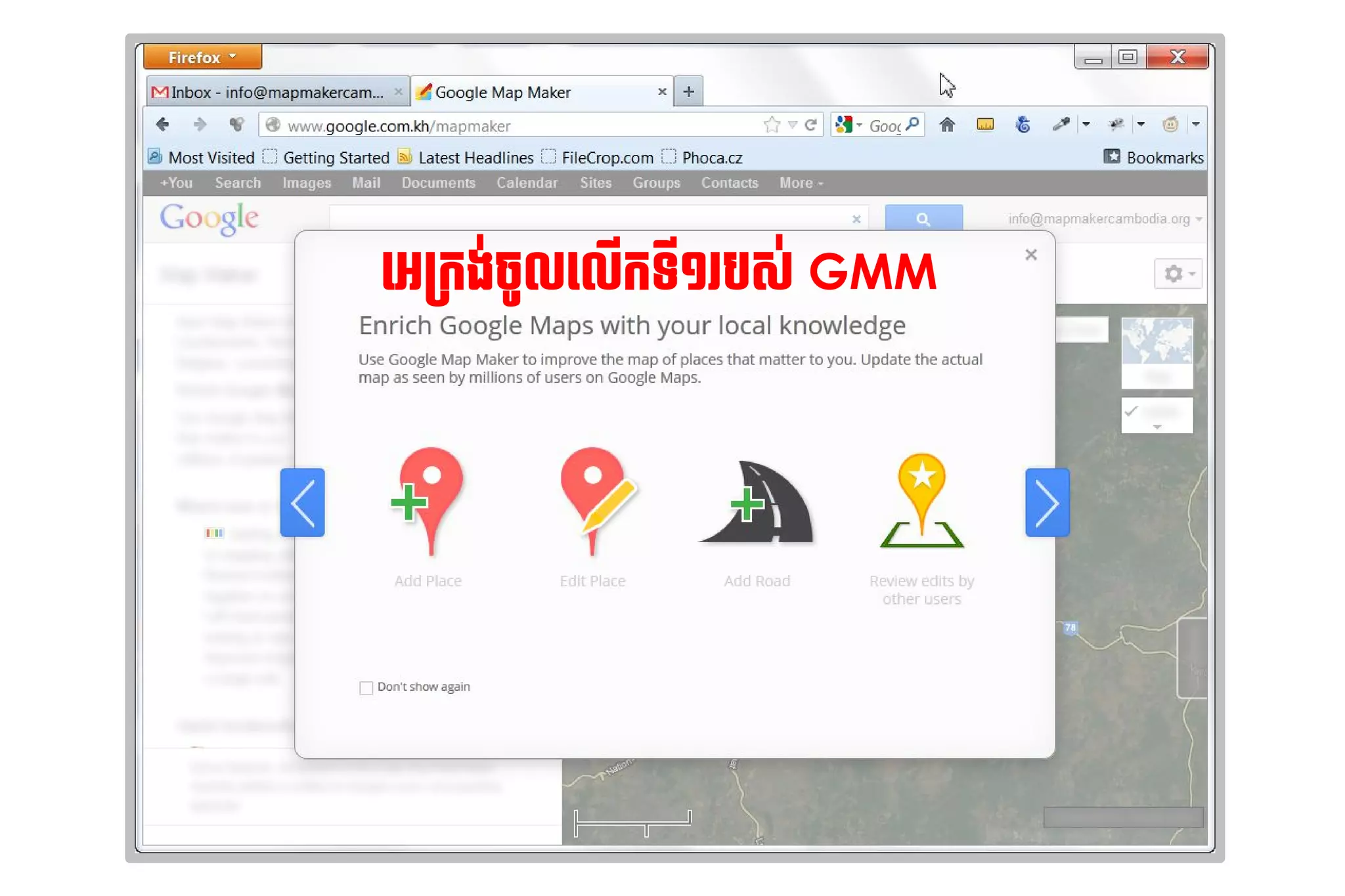Click Mail in Google bar

point(366,183)
